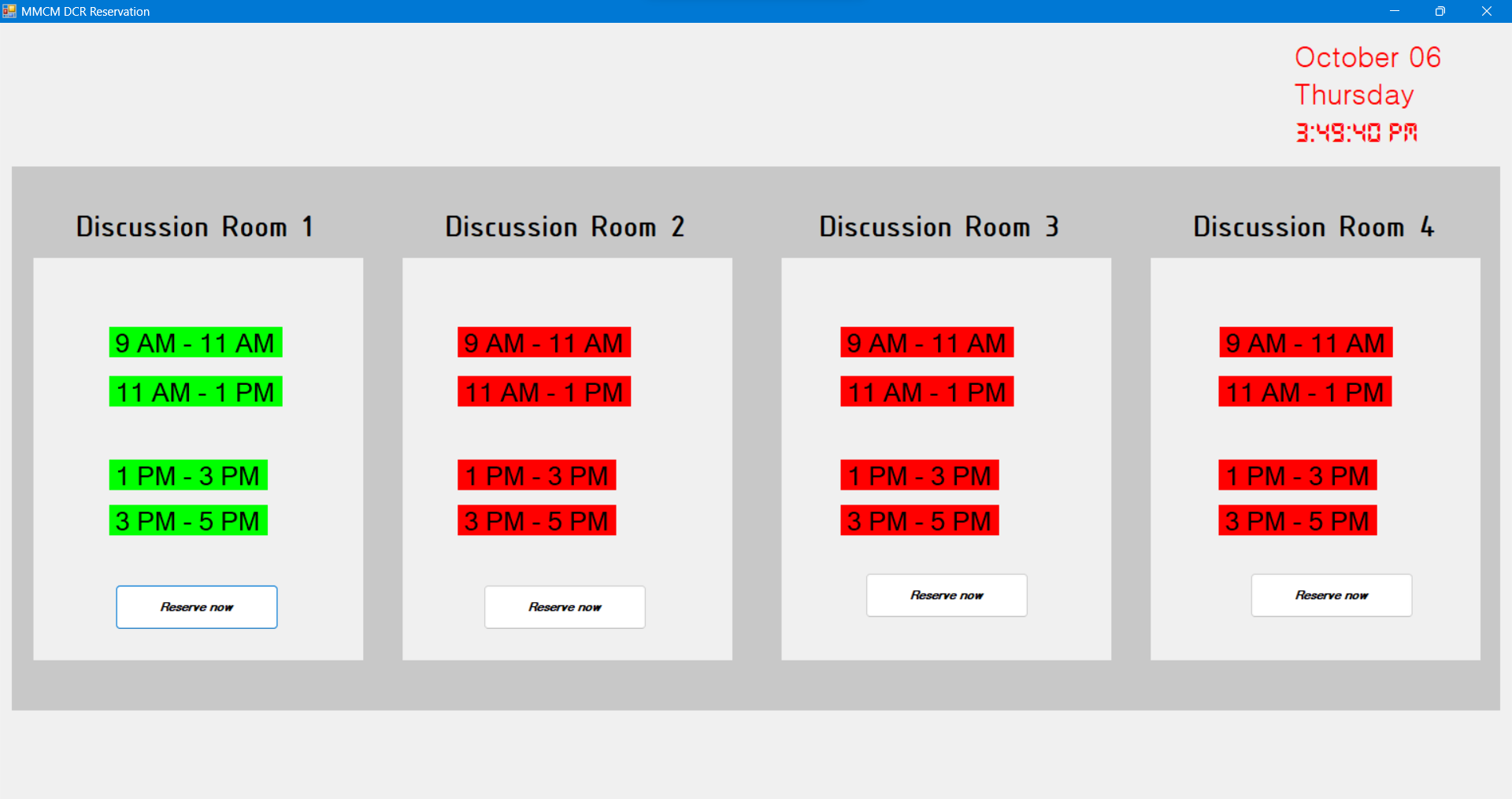Screen dimensions: 1512x799
Task: Pick Room 4 slot 1 PM - 3 PM
Action: (1298, 475)
